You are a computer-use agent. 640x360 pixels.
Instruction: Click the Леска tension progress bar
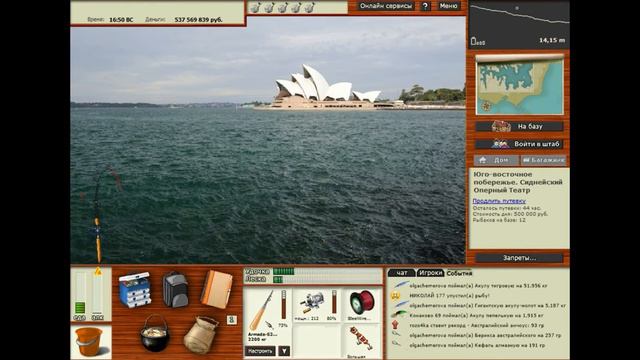pos(327,280)
